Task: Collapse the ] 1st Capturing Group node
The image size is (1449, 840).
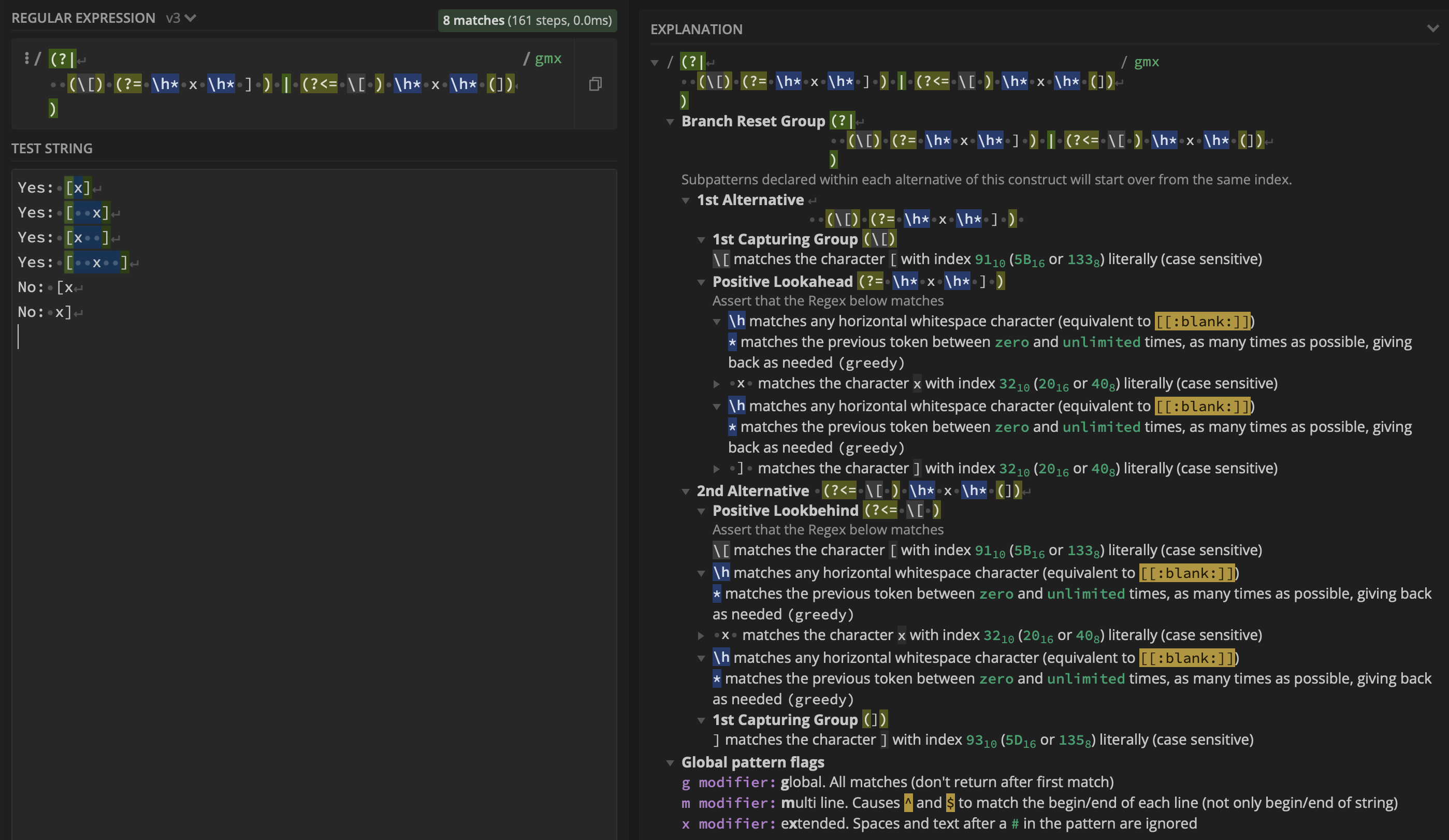Action: (701, 720)
